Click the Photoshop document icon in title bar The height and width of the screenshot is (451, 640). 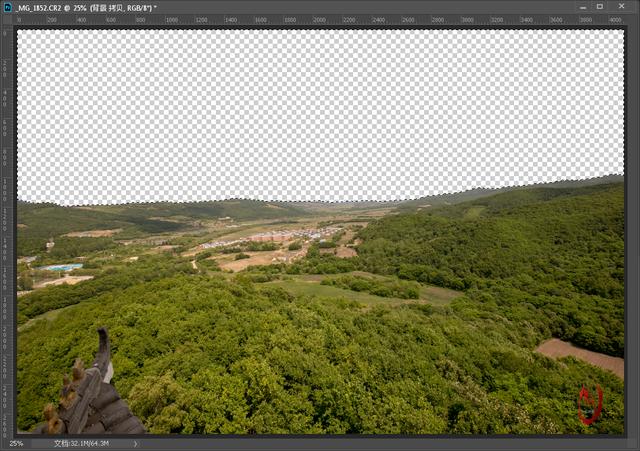[x=7, y=7]
